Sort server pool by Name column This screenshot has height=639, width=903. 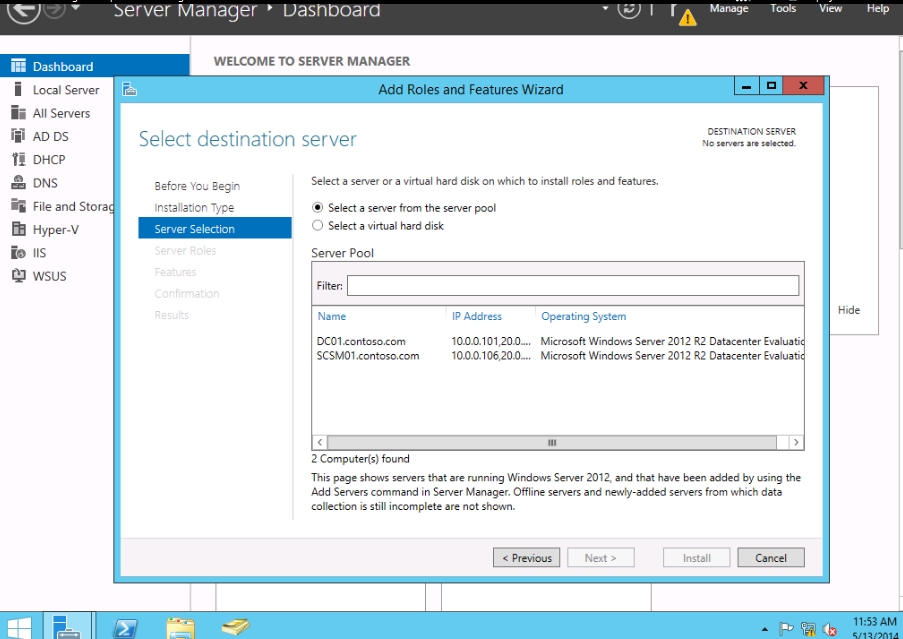[332, 316]
